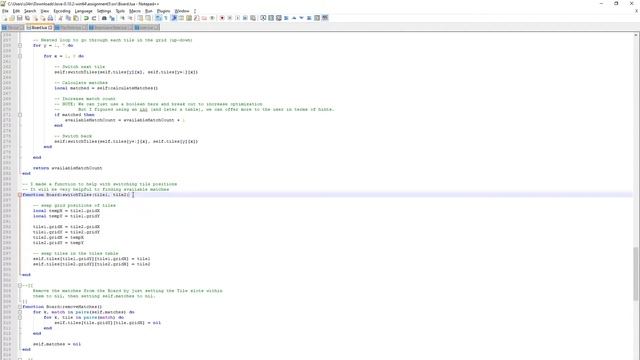Viewport: 640px width, 360px height.
Task: Click the 'self.matches = nil' code line
Action: click(57, 344)
